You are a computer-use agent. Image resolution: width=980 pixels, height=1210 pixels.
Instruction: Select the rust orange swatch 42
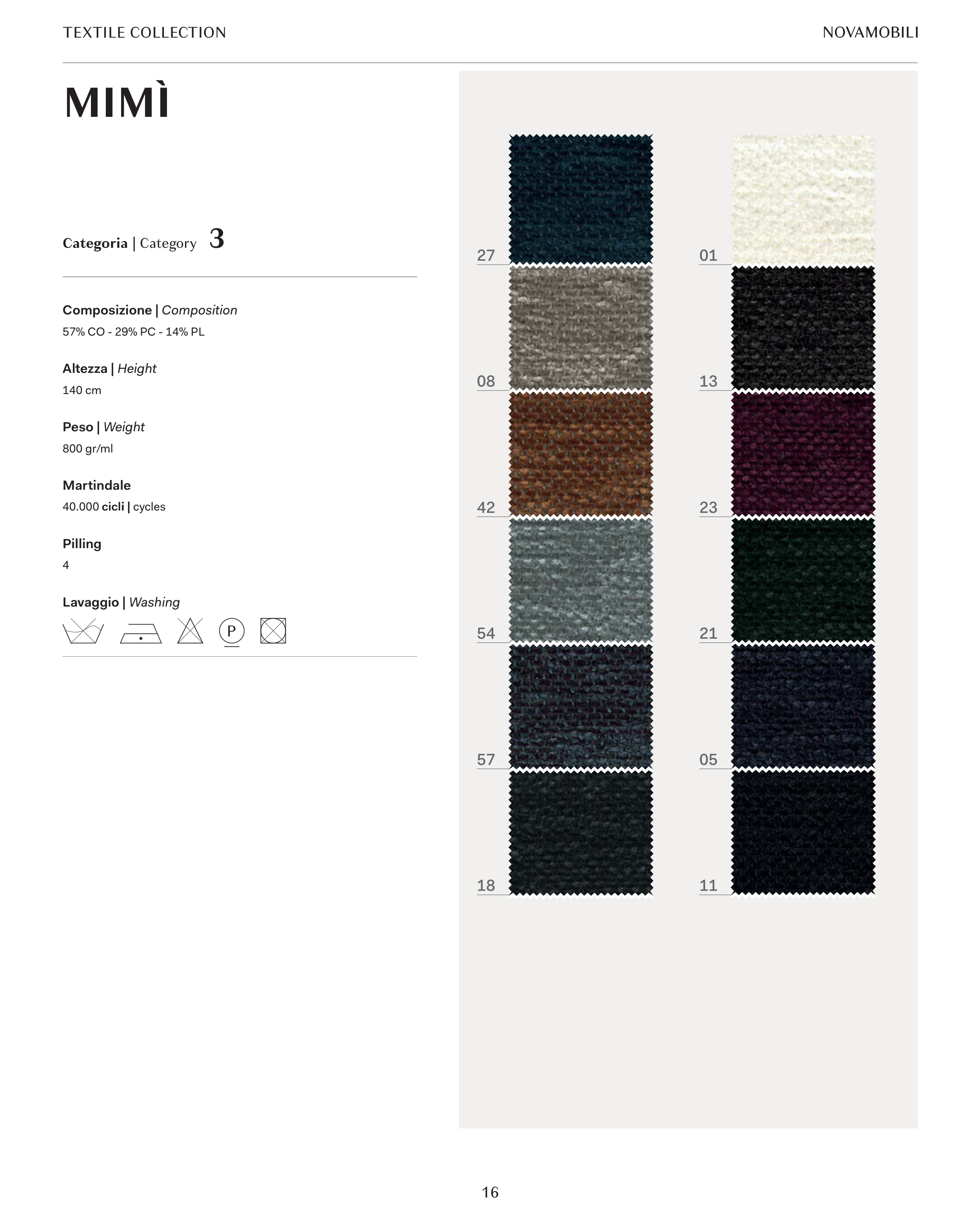[581, 454]
